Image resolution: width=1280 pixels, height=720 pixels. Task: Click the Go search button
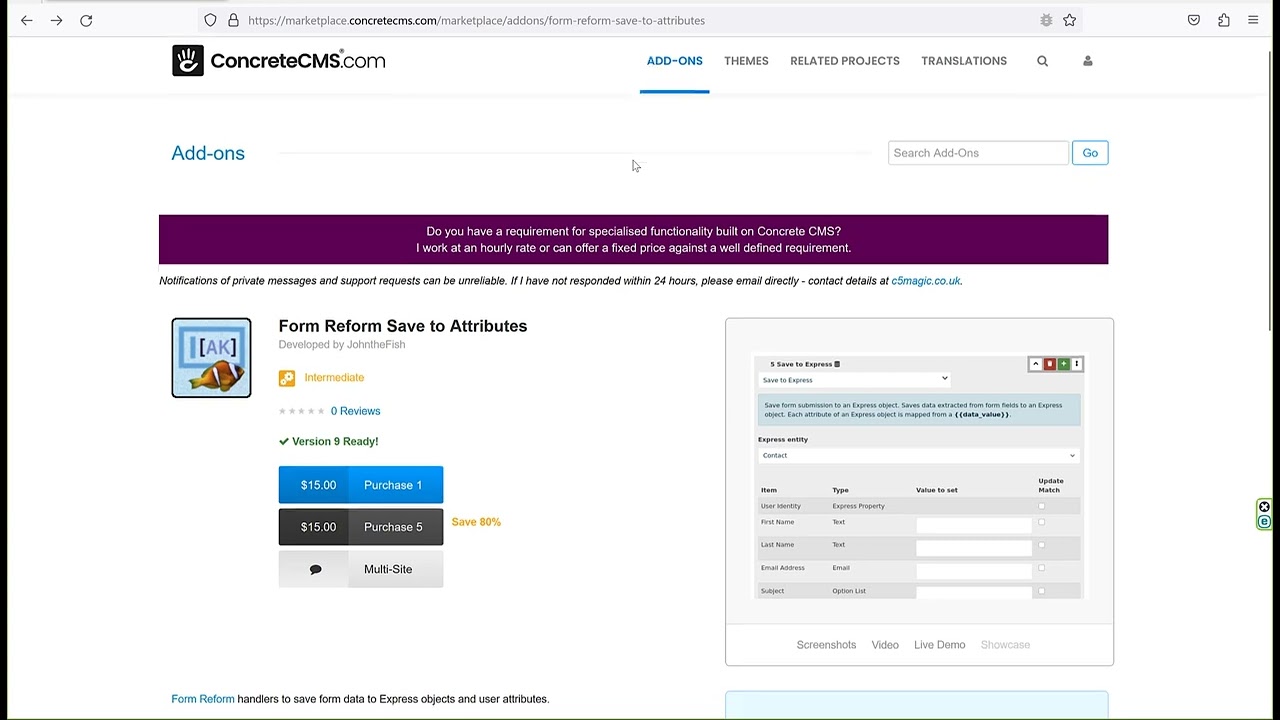(x=1090, y=153)
